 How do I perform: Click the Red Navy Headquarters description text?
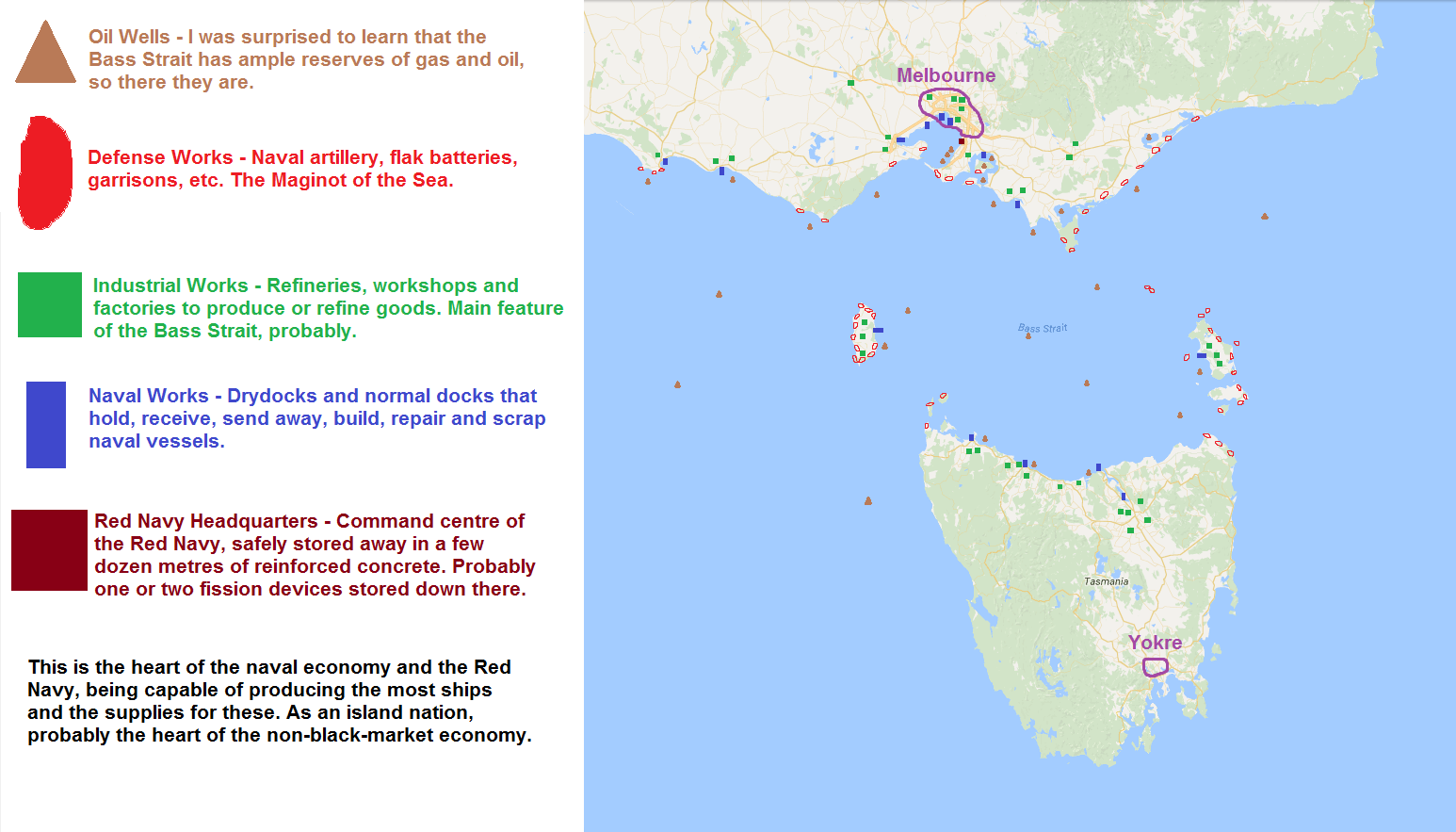tap(315, 555)
